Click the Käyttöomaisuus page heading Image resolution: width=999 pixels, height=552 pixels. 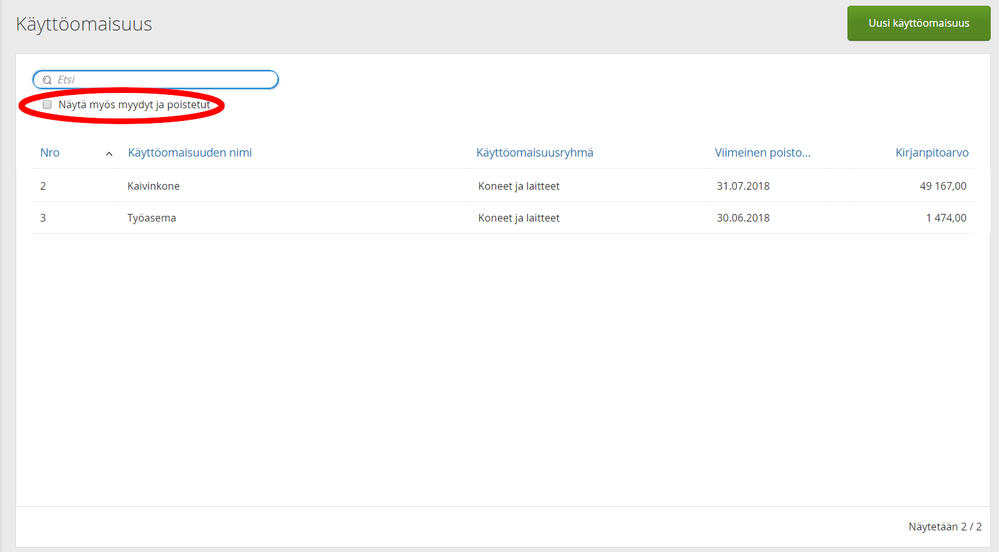pos(84,24)
